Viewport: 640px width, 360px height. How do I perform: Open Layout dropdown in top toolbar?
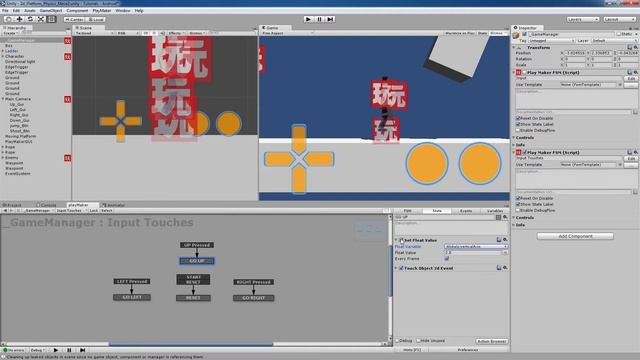coord(619,19)
